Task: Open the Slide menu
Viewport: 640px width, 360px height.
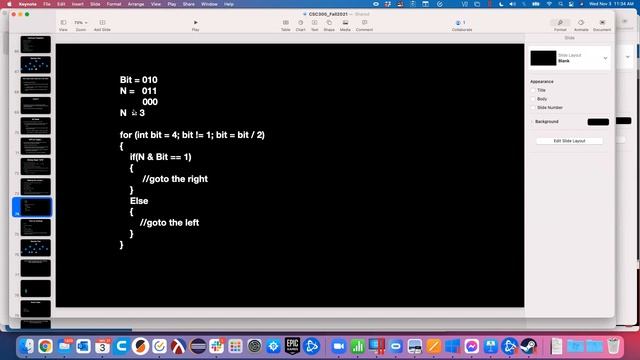Action: click(x=95, y=4)
